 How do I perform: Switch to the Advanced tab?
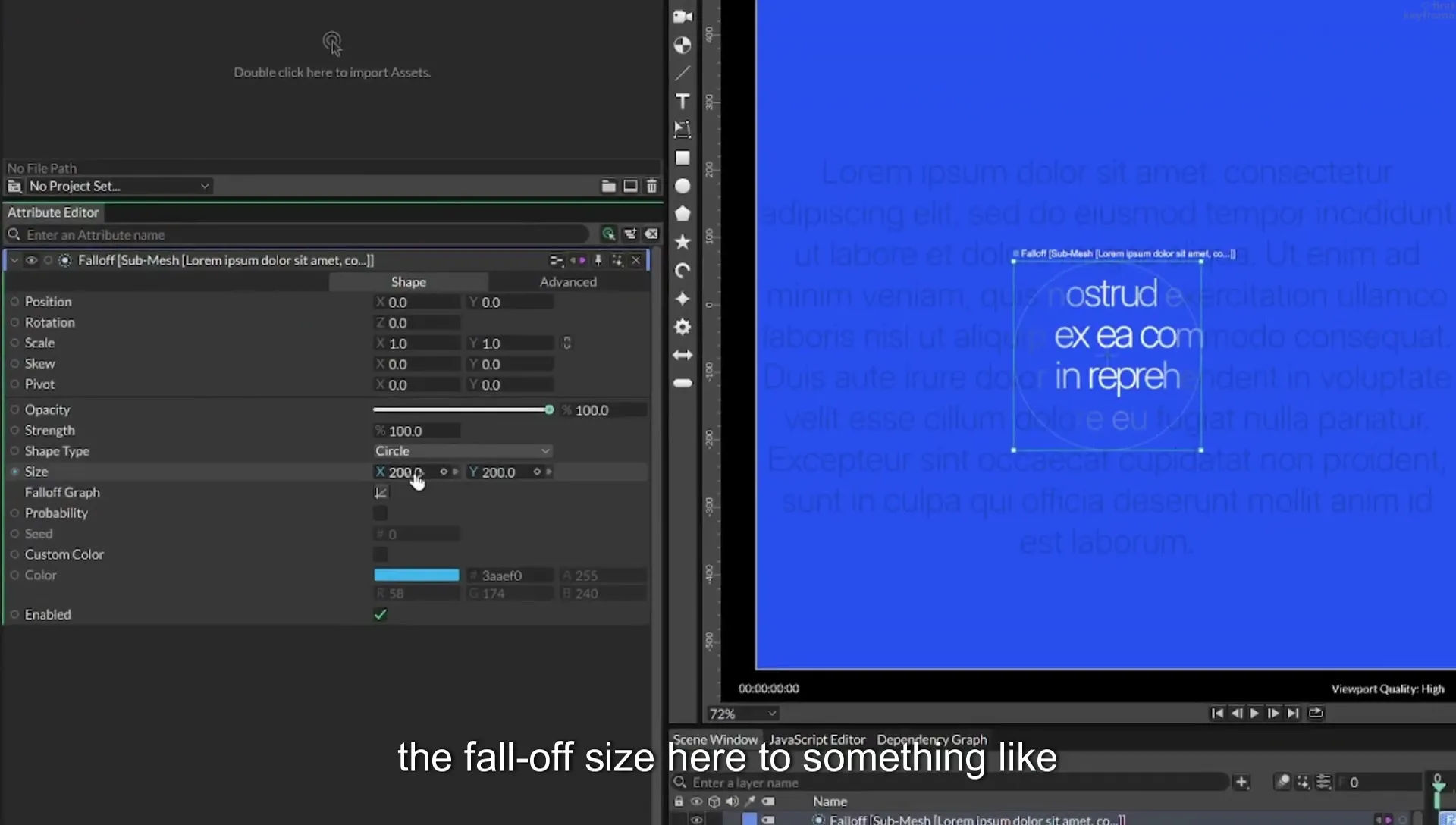click(568, 282)
